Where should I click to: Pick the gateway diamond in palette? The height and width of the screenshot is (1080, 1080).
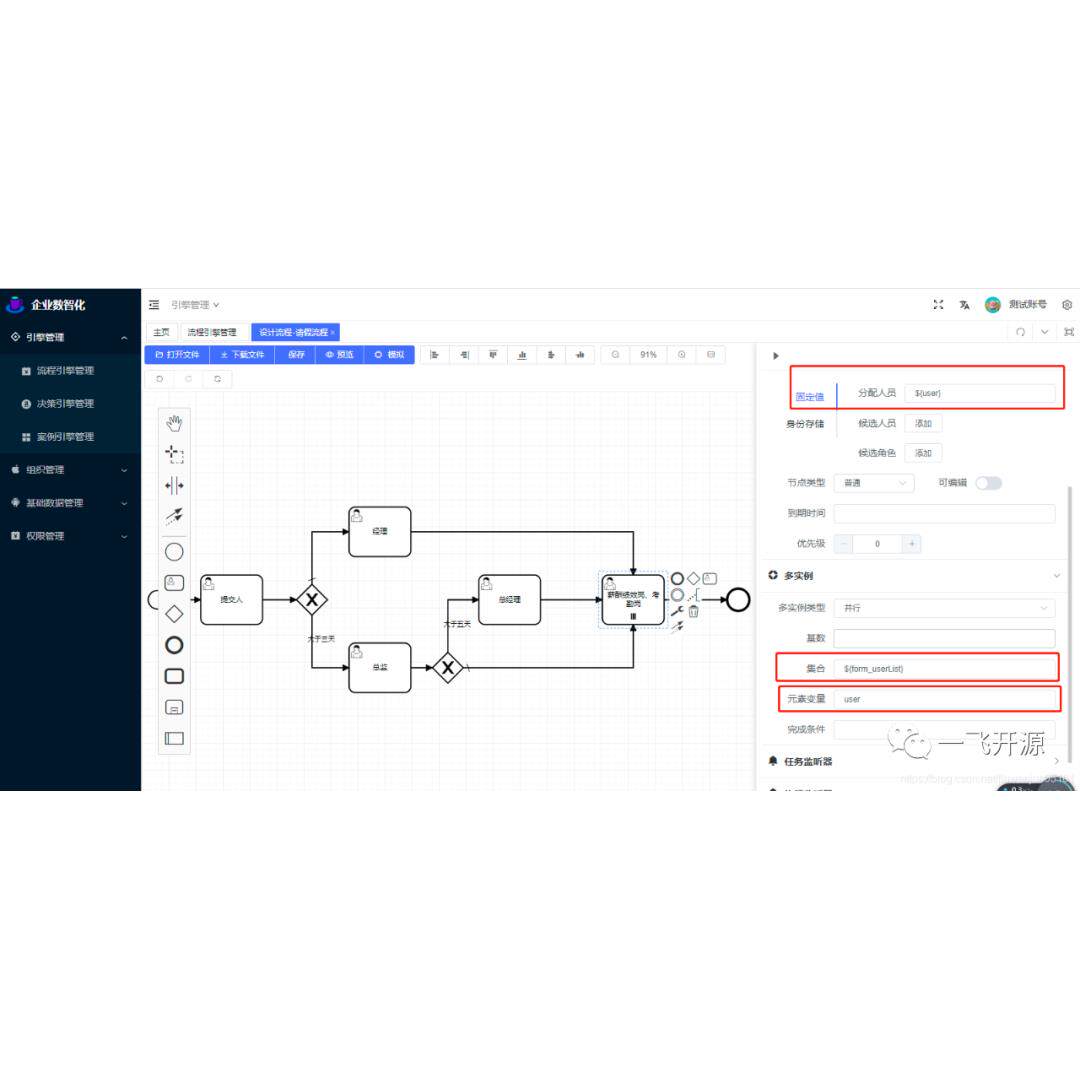point(174,614)
